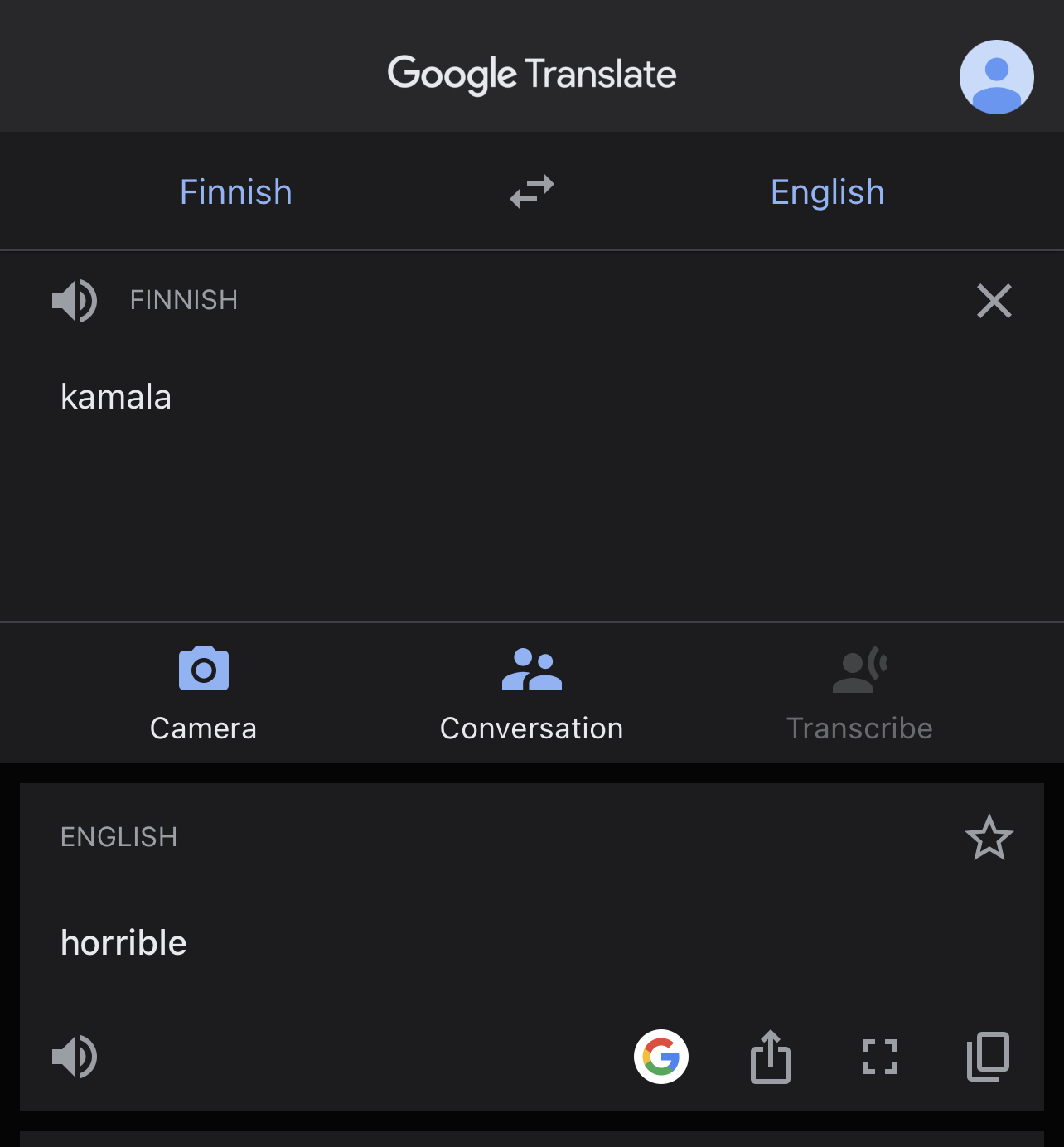Viewport: 1064px width, 1147px height.
Task: Click the Google Translate title
Action: [531, 75]
